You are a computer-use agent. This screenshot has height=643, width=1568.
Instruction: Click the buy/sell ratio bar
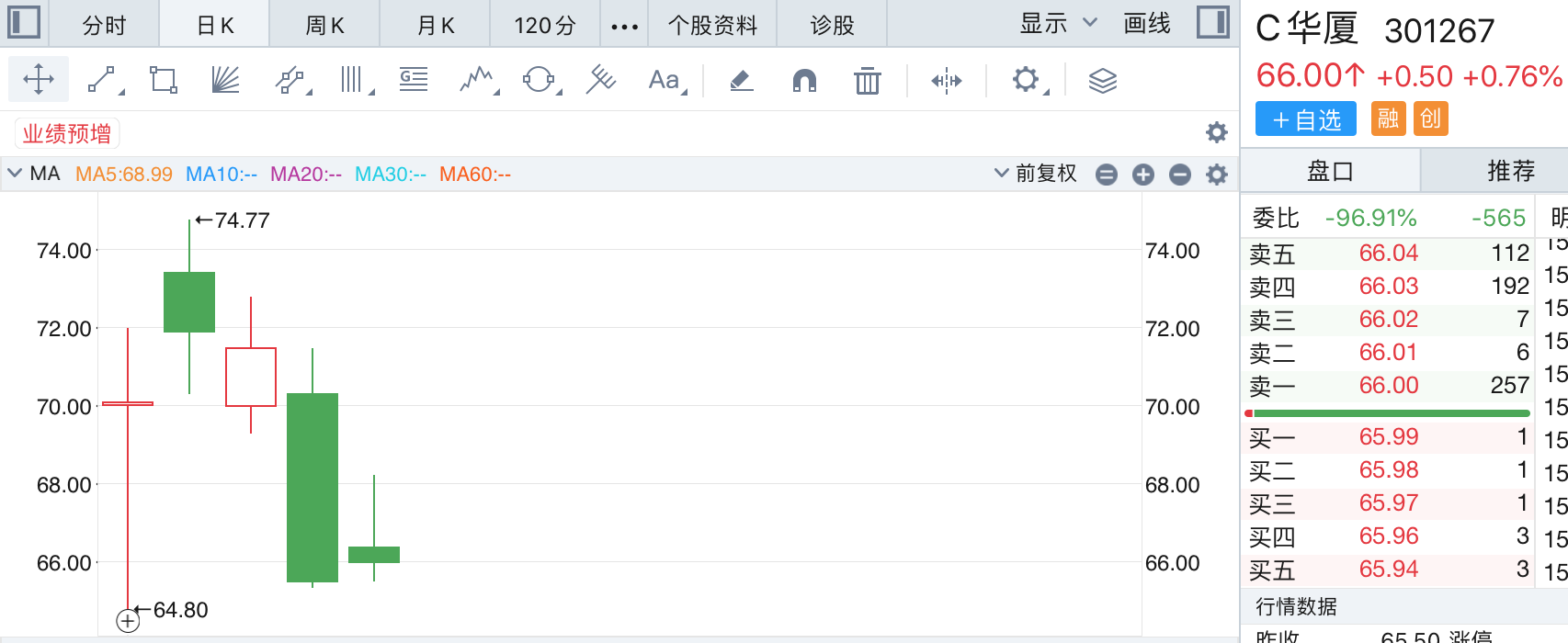pos(1387,413)
